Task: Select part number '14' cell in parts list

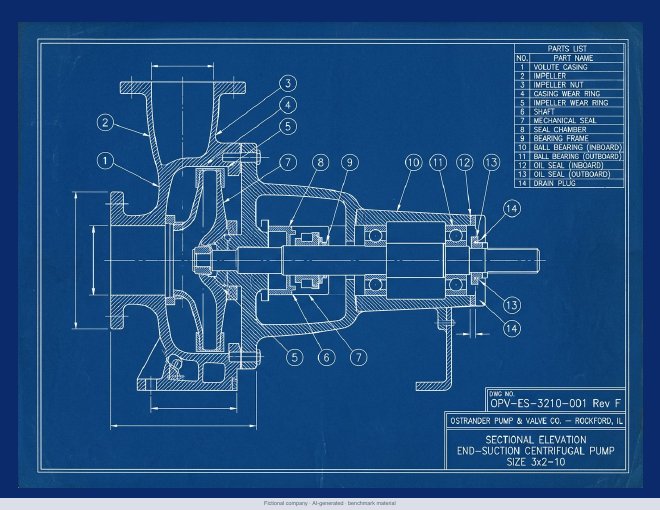Action: point(522,183)
